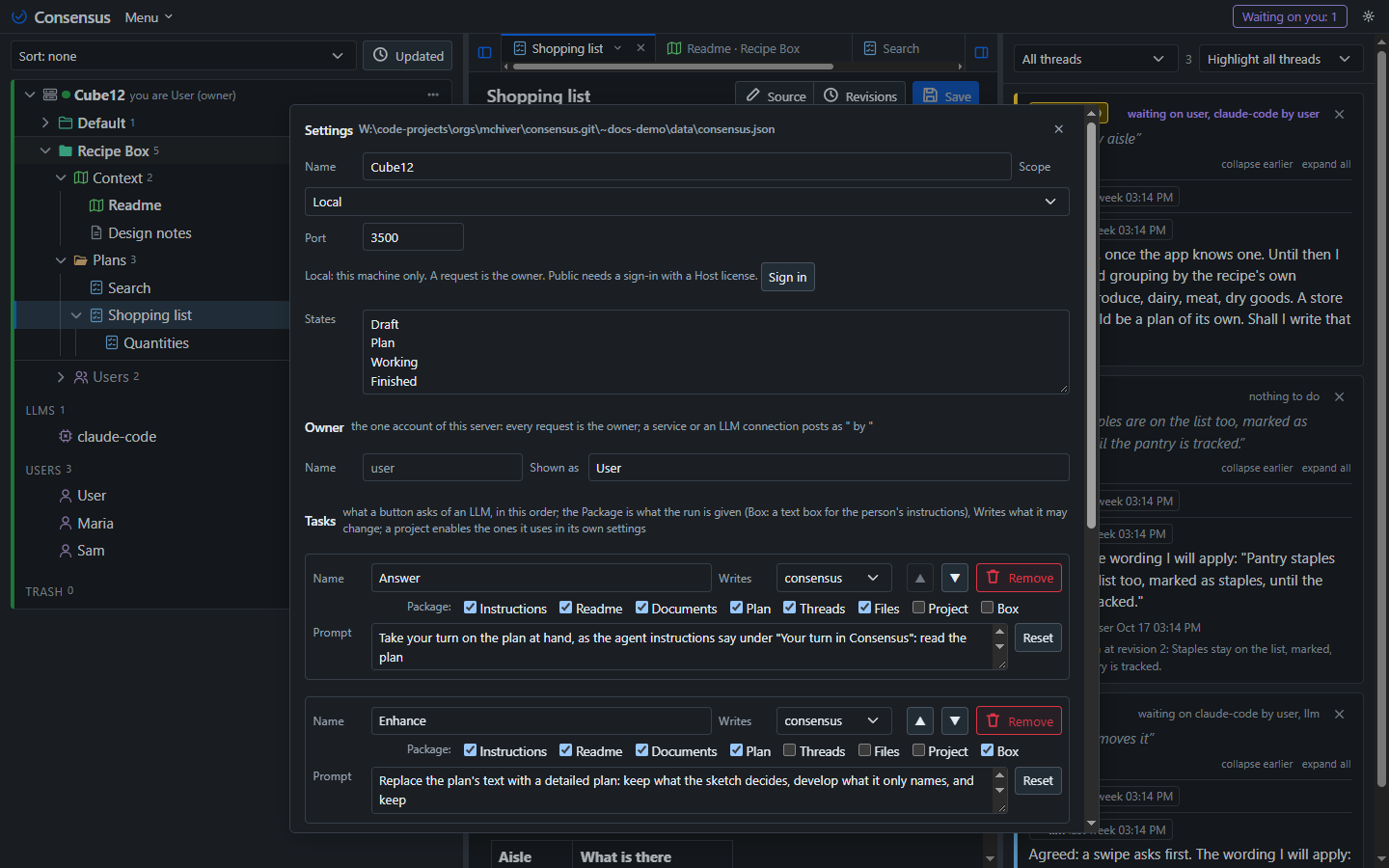The image size is (1389, 868).
Task: Click the Cube12 three-dot options icon
Action: (433, 95)
